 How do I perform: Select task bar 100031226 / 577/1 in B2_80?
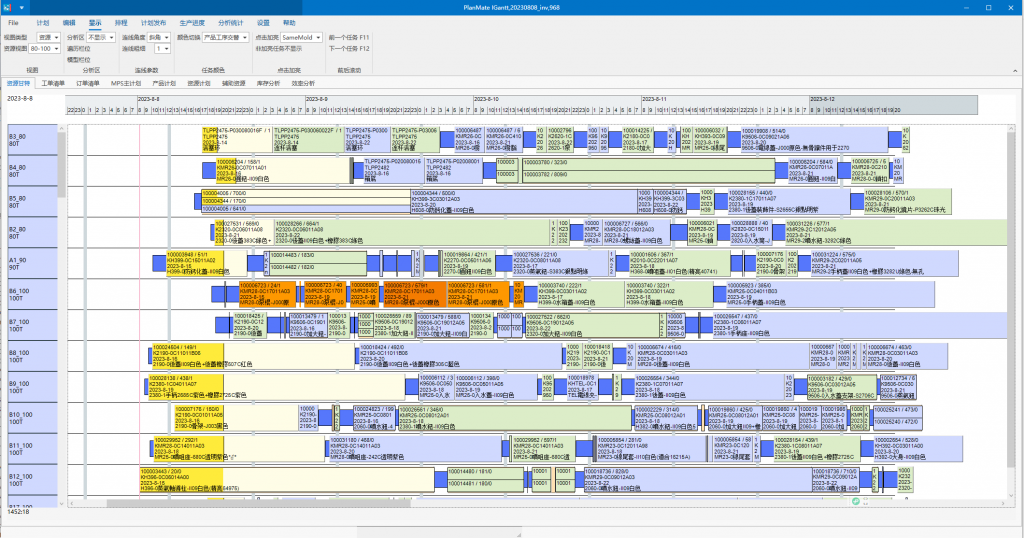896,232
